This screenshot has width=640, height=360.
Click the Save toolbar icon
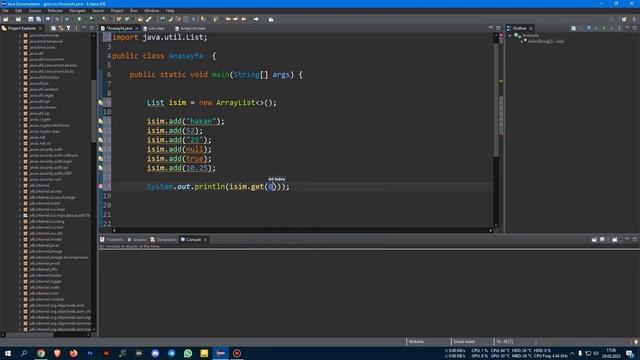31,19
